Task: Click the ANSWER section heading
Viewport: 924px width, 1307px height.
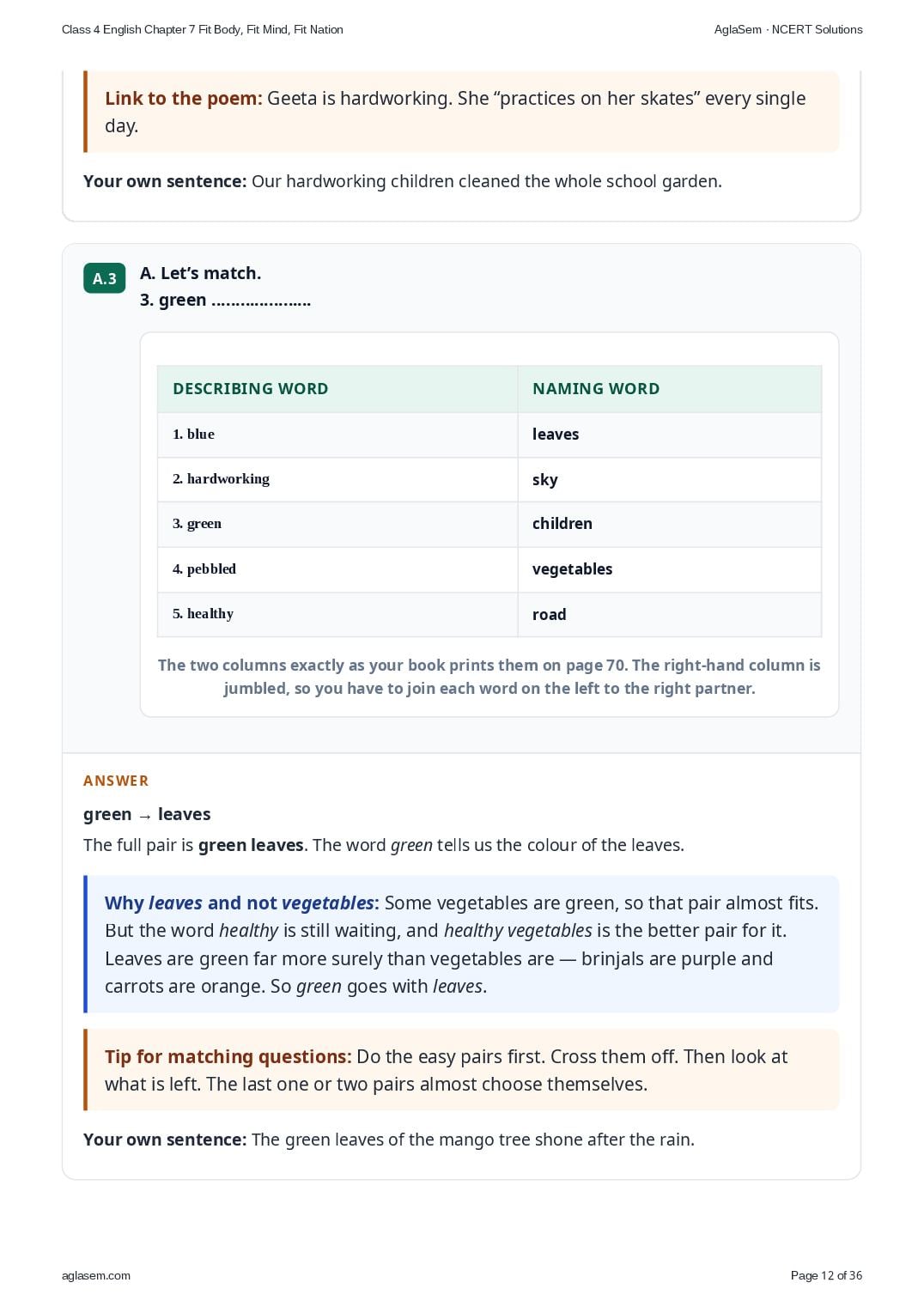Action: click(x=116, y=781)
